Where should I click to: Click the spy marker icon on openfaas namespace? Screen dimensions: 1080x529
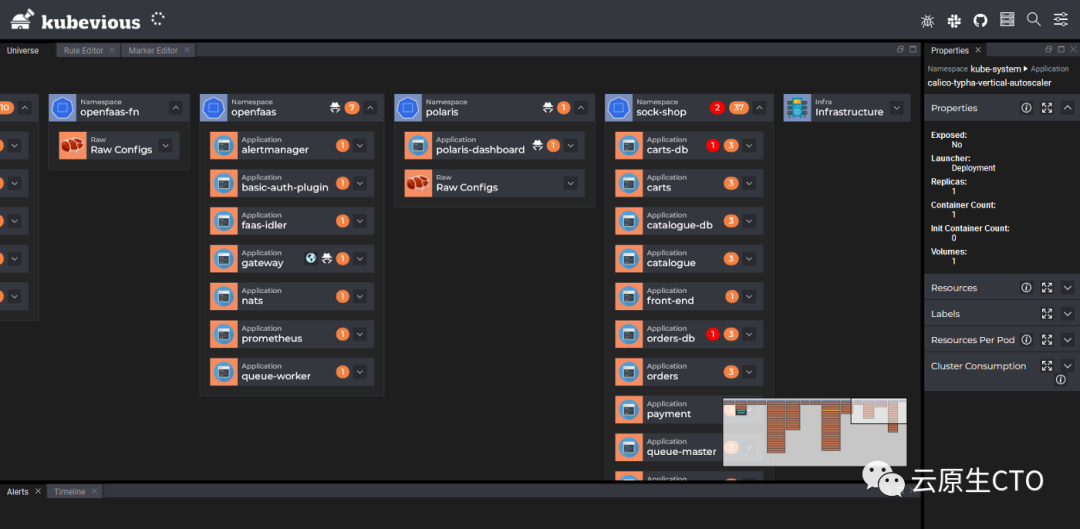click(x=335, y=107)
